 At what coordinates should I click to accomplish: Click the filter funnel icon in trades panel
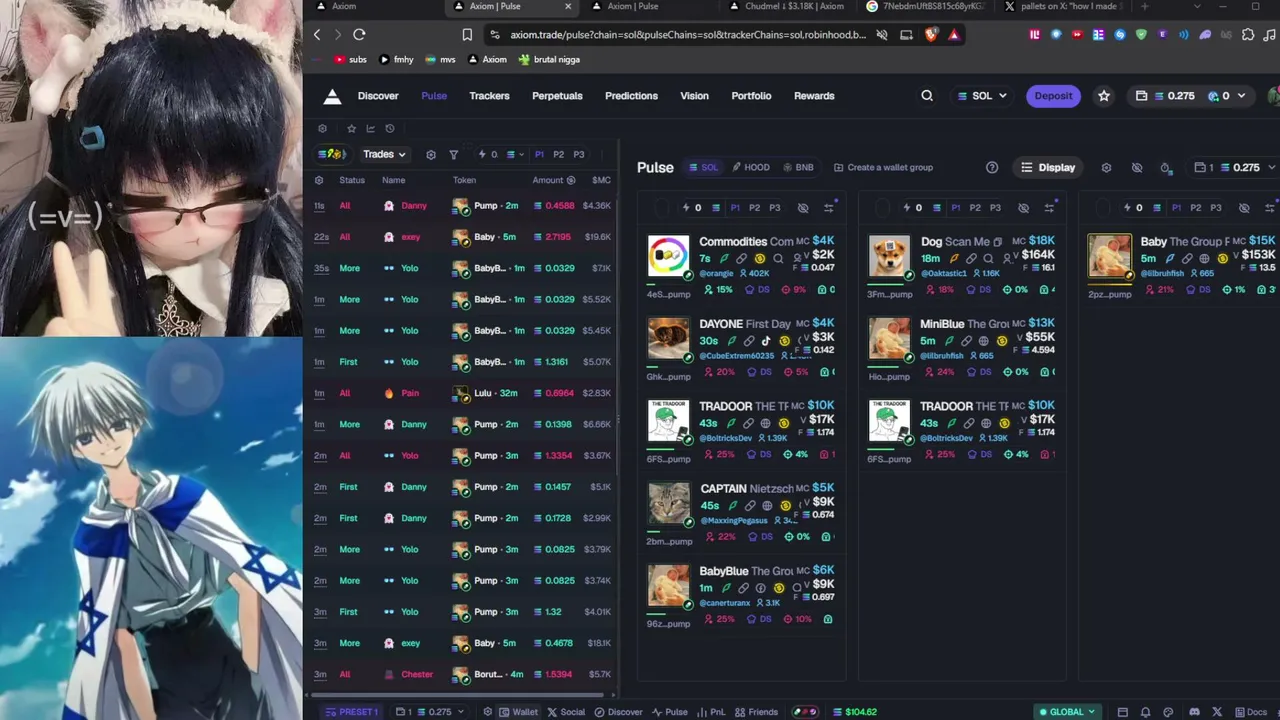[x=454, y=155]
